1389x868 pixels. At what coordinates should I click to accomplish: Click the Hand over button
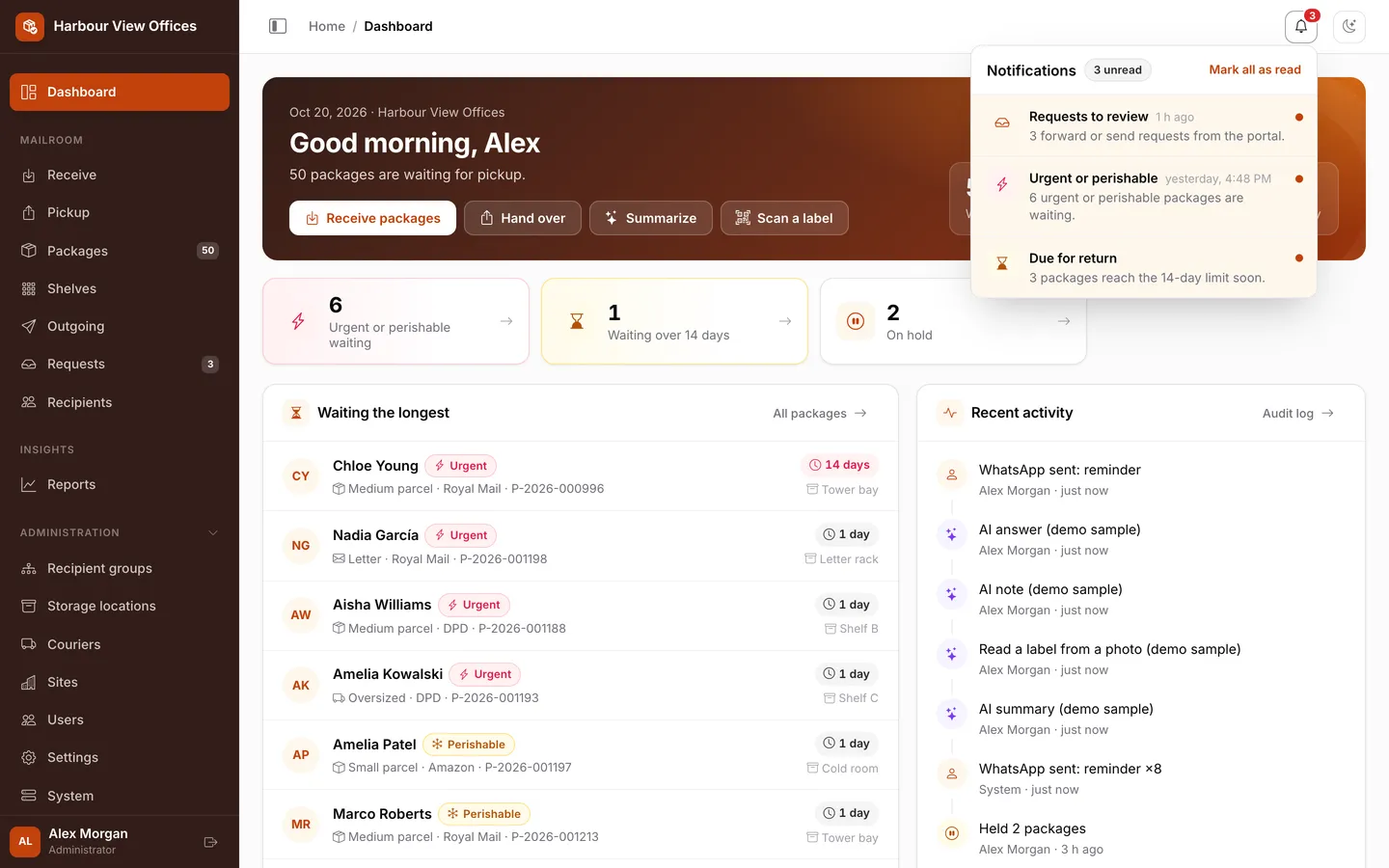click(x=522, y=218)
